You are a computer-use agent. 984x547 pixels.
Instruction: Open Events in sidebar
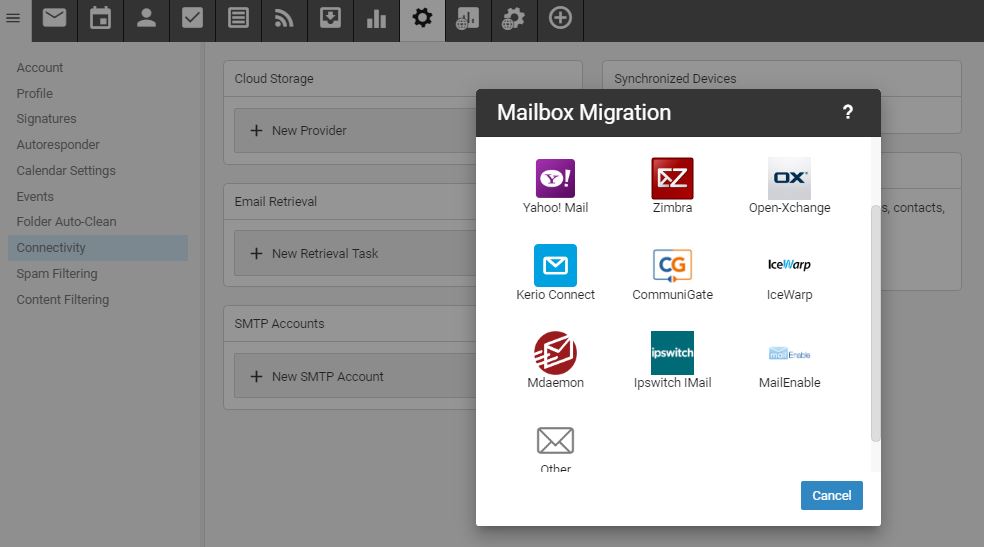pos(35,196)
